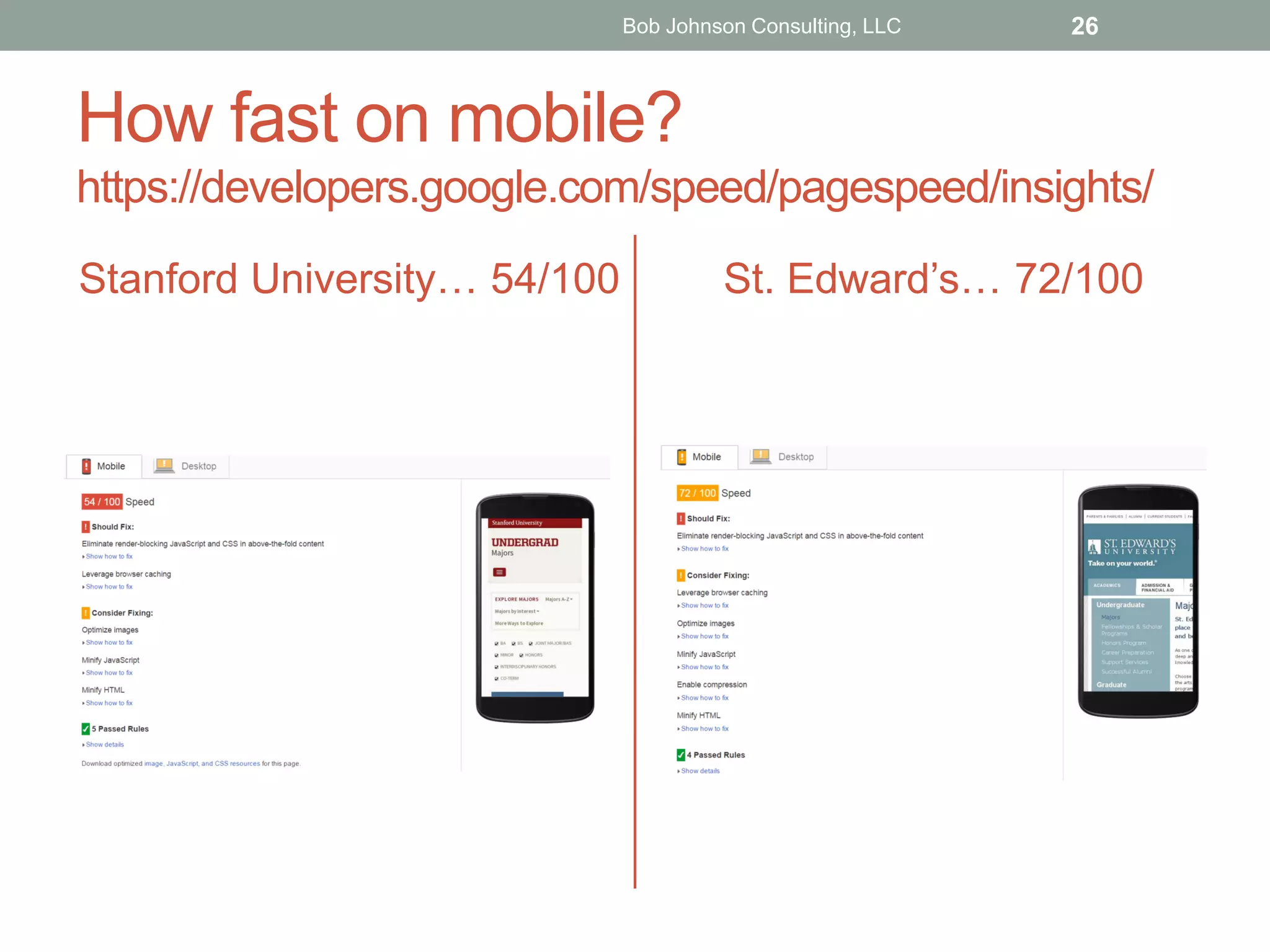Expand Show how to fix under St. Edward's Leverage browser caching

[x=703, y=606]
